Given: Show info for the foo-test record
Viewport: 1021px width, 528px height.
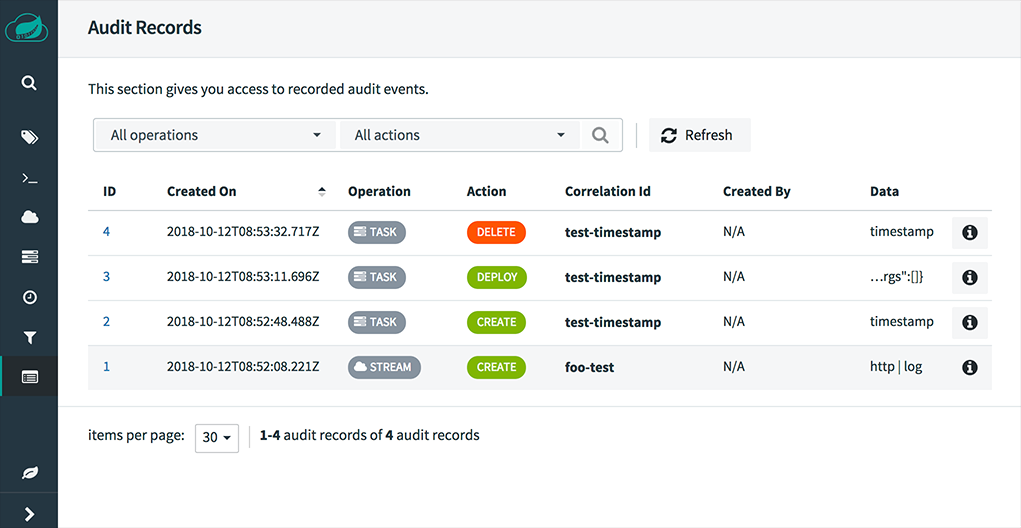Looking at the screenshot, I should 970,367.
